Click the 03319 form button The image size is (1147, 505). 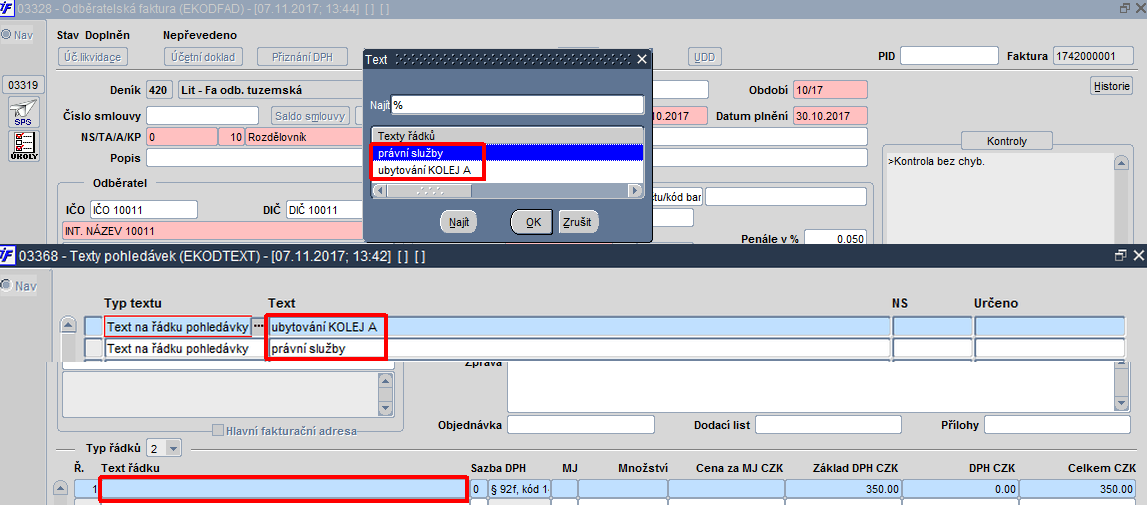(x=23, y=86)
